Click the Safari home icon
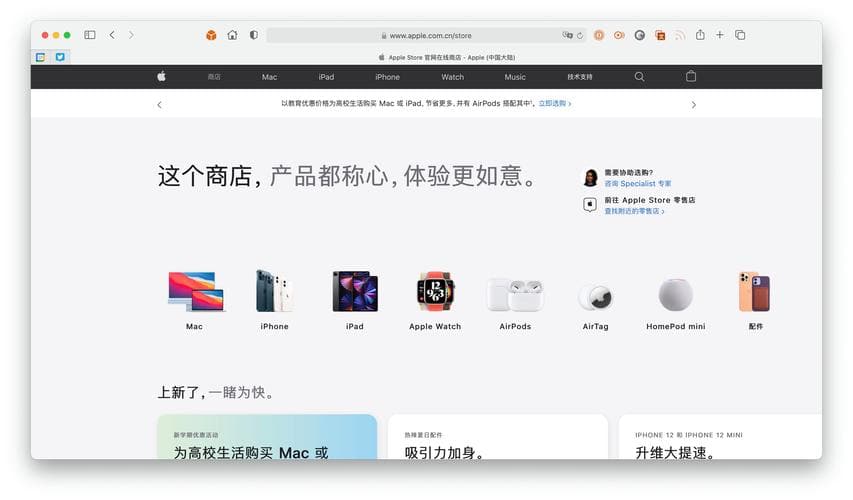Image resolution: width=853 pixels, height=500 pixels. [232, 35]
